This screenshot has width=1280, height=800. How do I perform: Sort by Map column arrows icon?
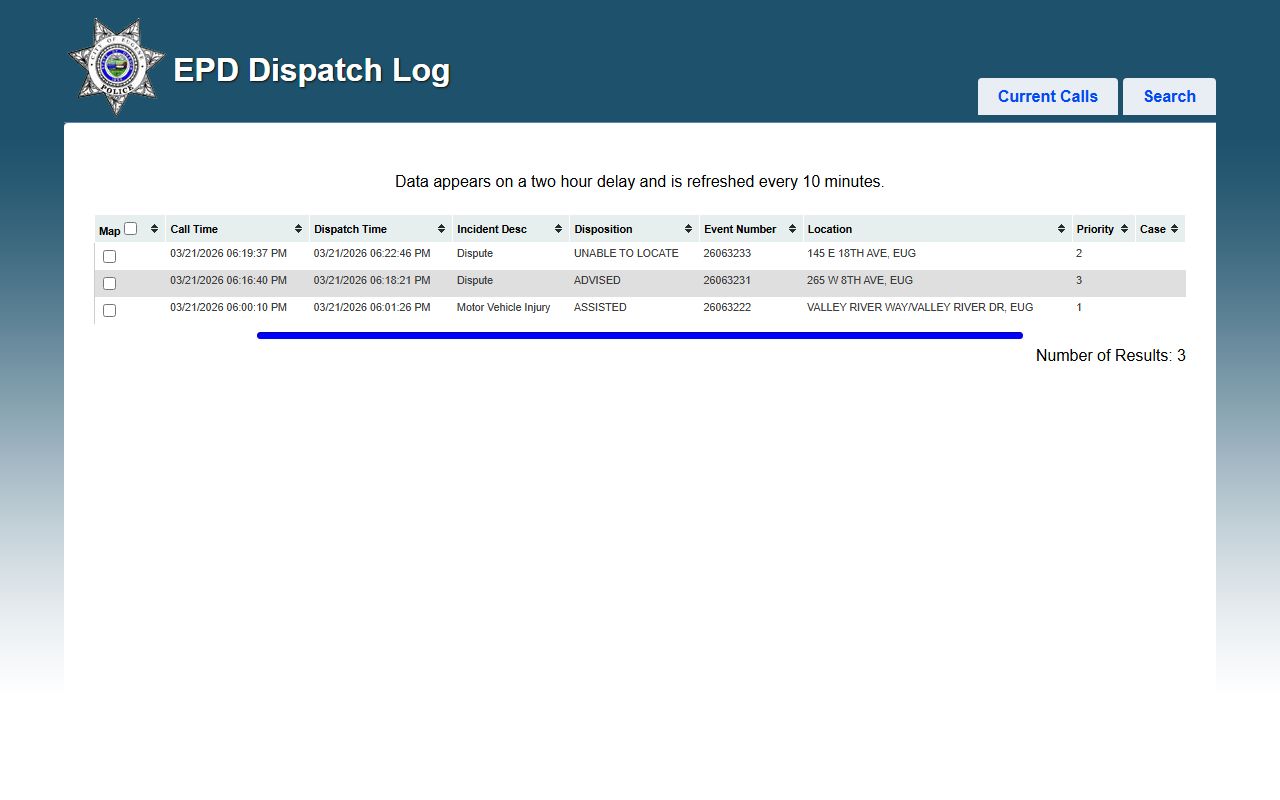tap(154, 229)
